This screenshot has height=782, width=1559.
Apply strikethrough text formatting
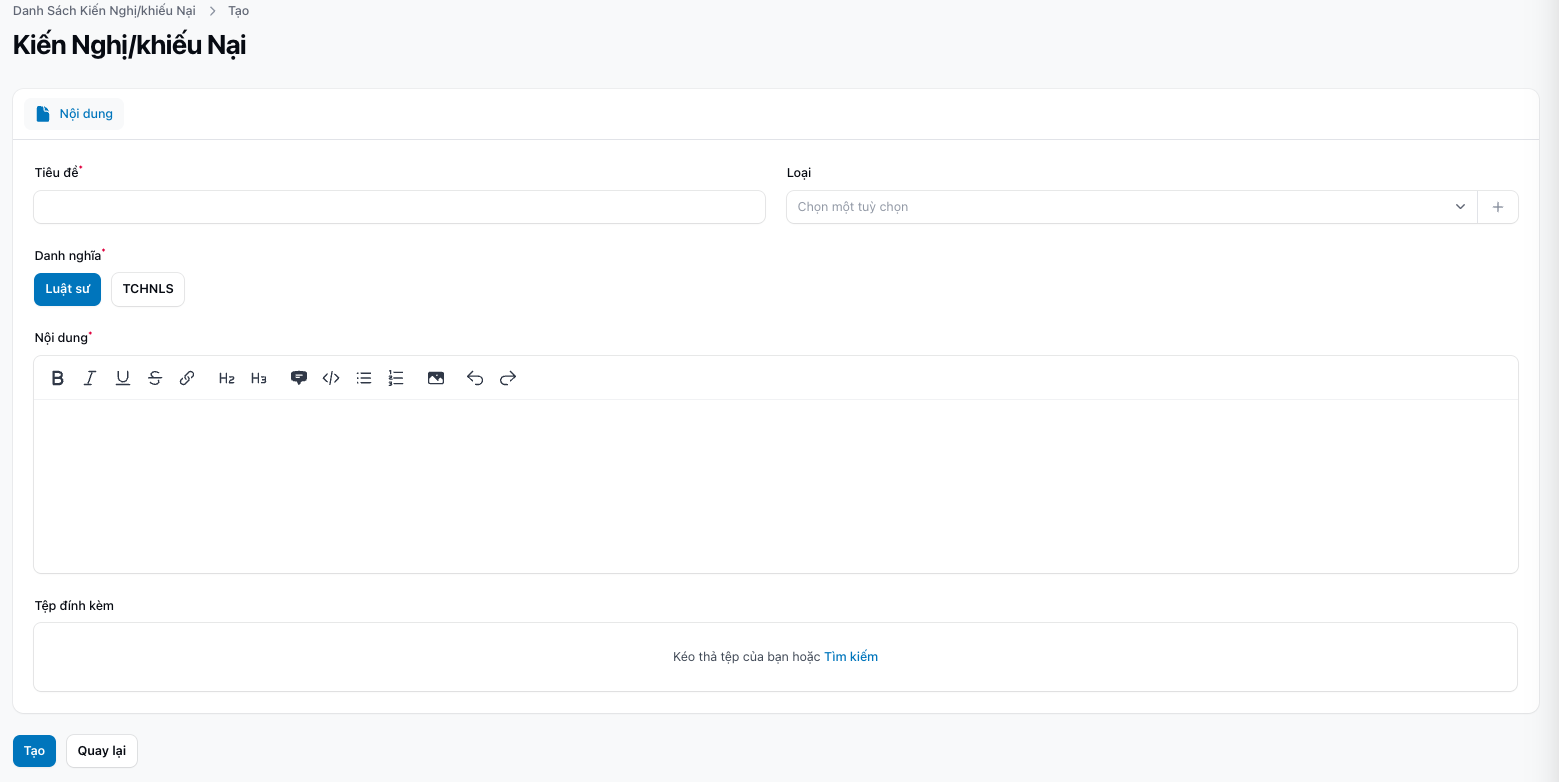coord(155,378)
